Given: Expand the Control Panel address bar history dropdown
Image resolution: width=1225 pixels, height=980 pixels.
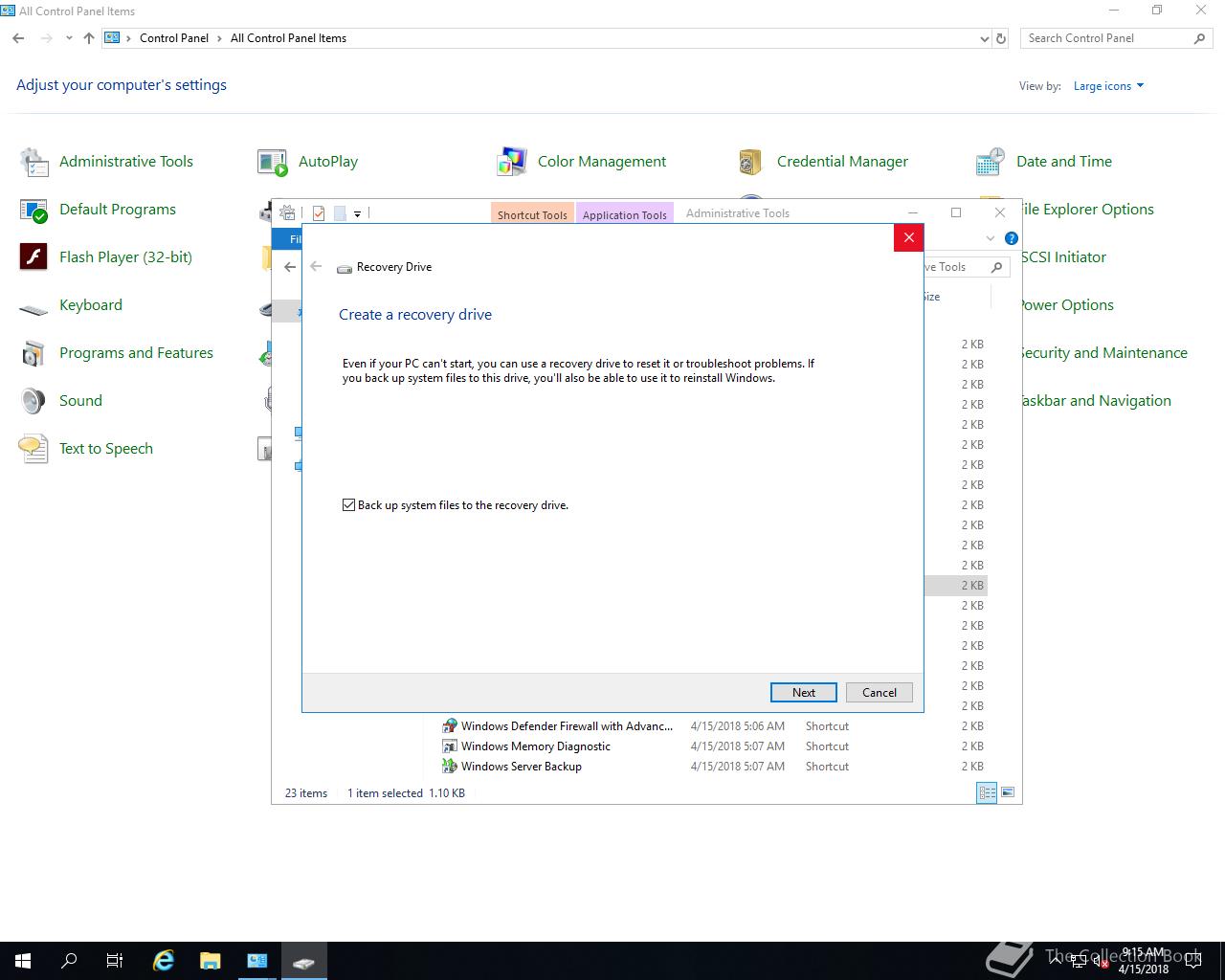Looking at the screenshot, I should point(984,38).
